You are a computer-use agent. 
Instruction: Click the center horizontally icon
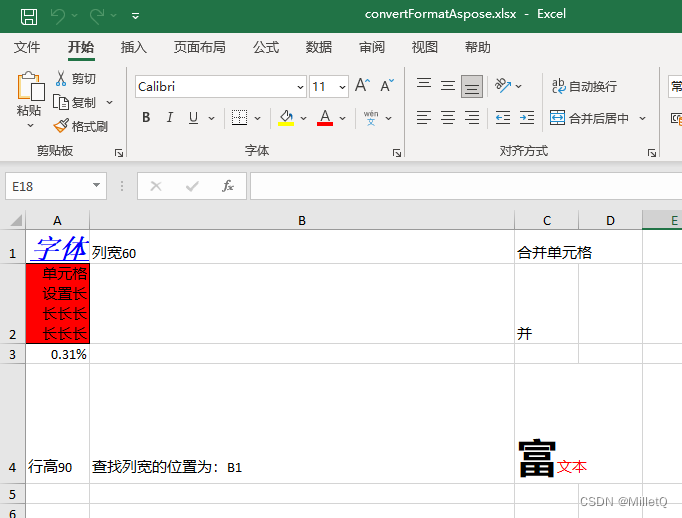tap(448, 117)
